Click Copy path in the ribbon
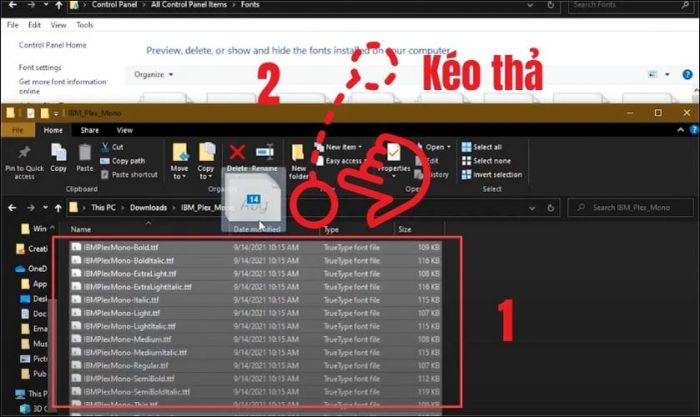 click(x=122, y=161)
